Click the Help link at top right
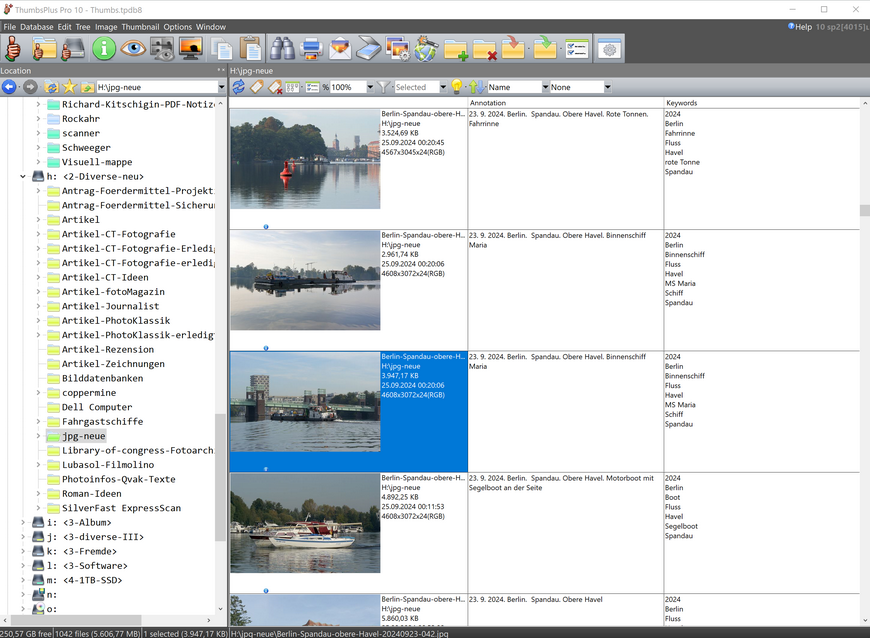Image resolution: width=870 pixels, height=638 pixels. point(801,27)
